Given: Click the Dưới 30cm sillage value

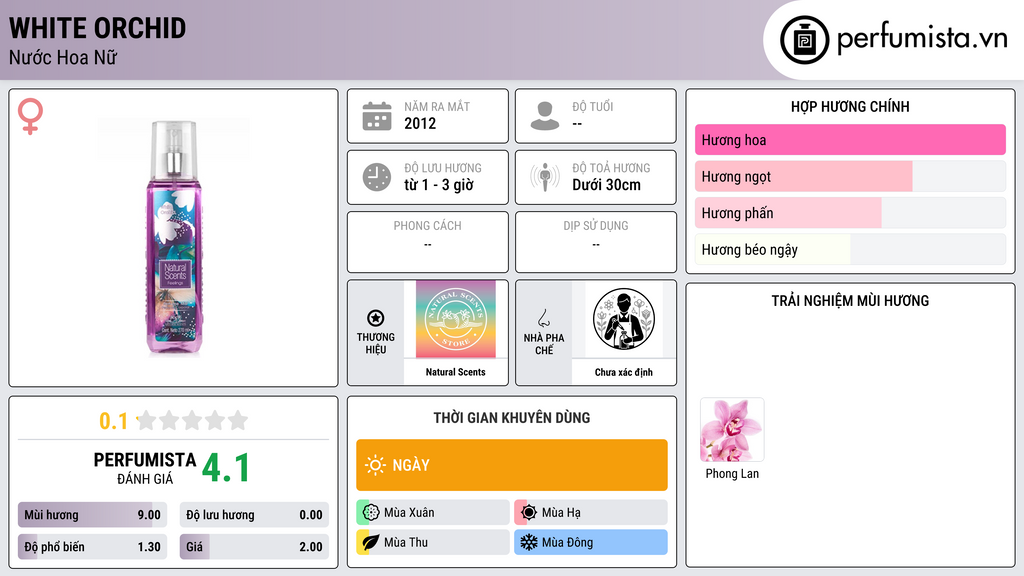Looking at the screenshot, I should coord(606,185).
